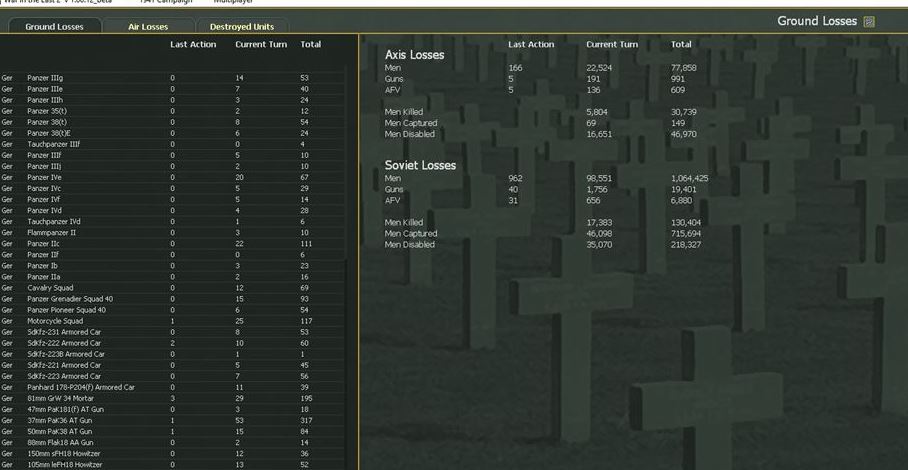This screenshot has height=470, width=908.
Task: Select the 81mm GrW 34 Mortar row
Action: [173, 398]
